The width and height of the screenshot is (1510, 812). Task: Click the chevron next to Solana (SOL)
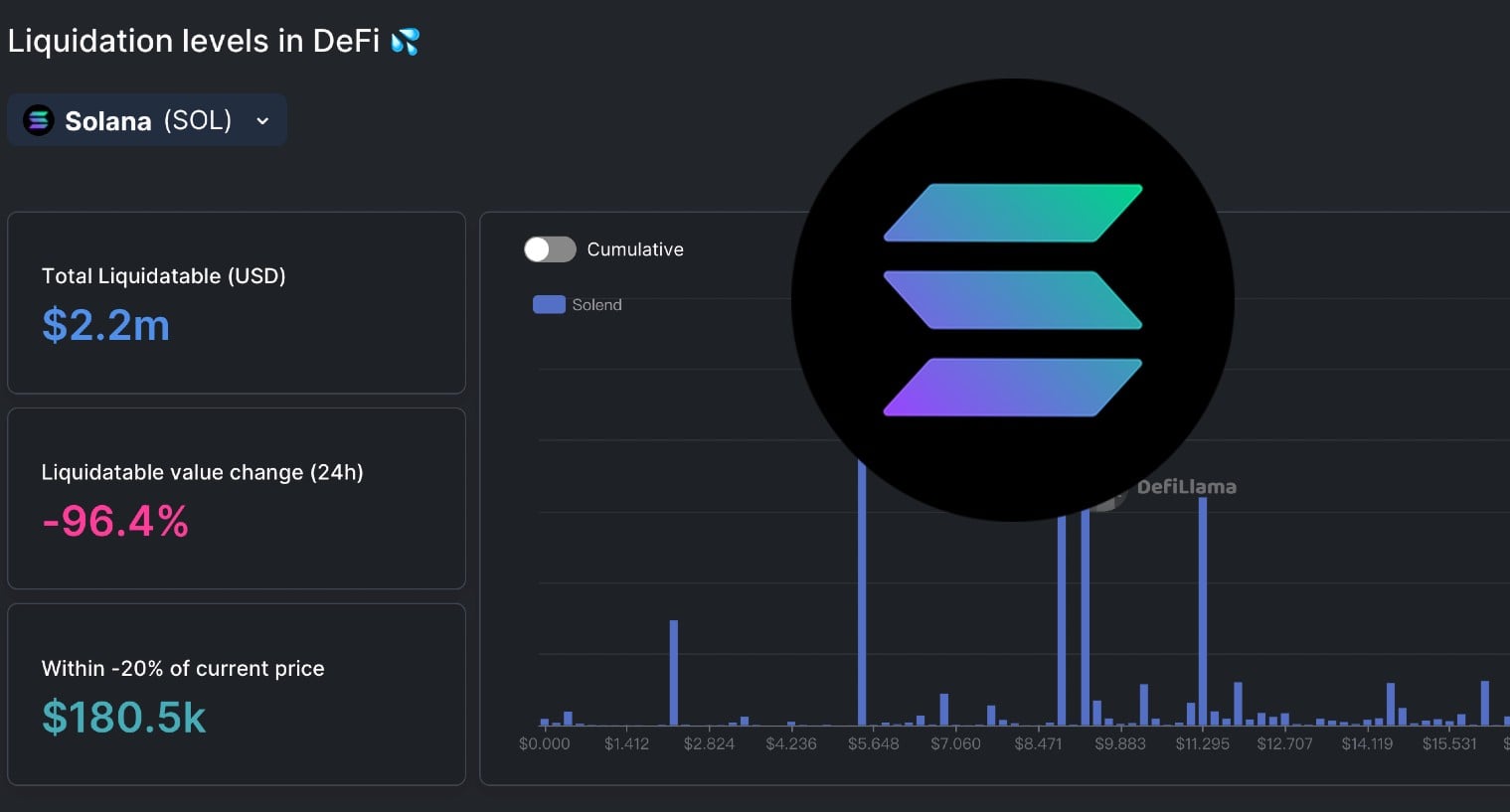click(x=261, y=120)
